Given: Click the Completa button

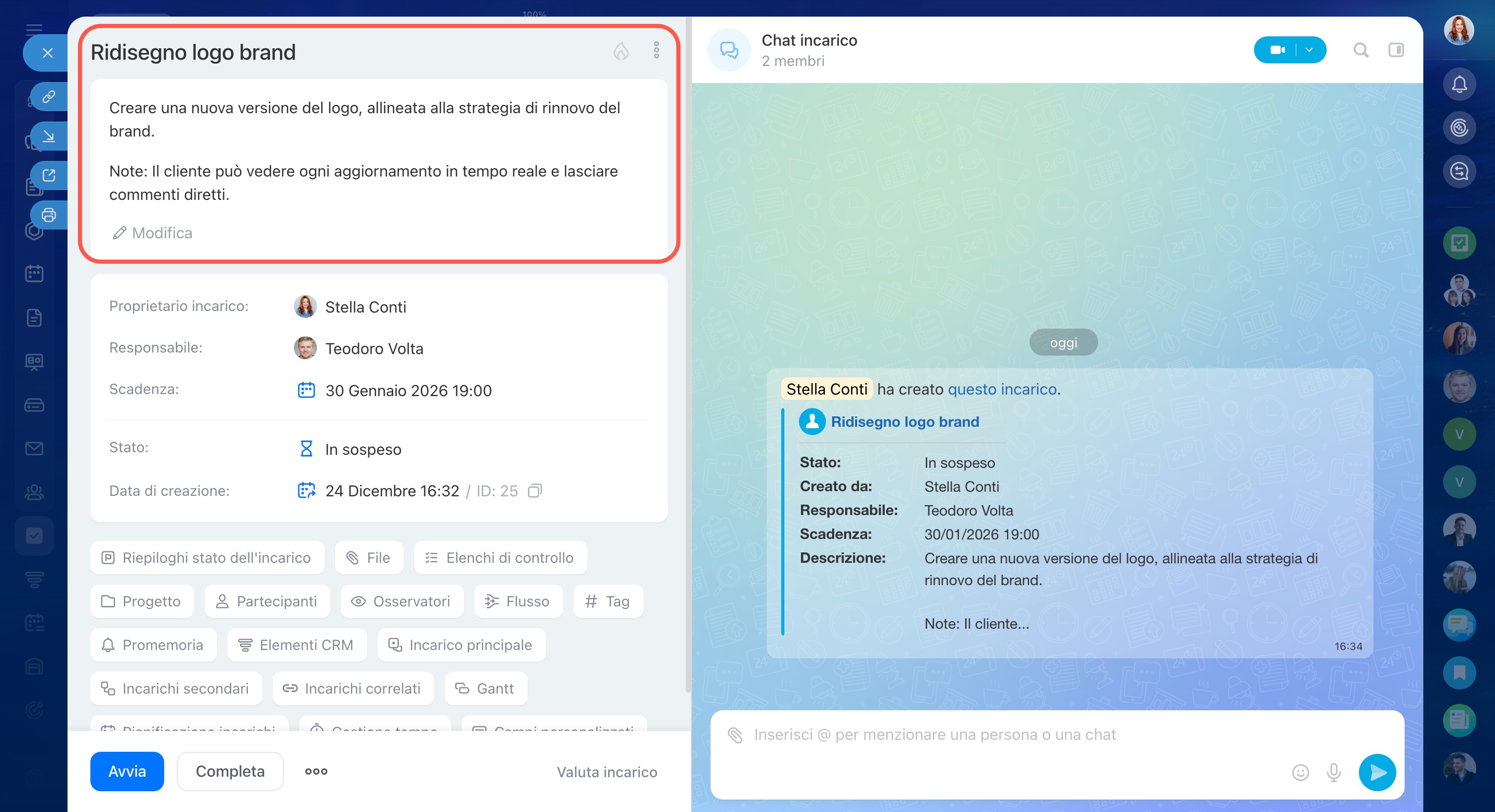Looking at the screenshot, I should [x=230, y=772].
